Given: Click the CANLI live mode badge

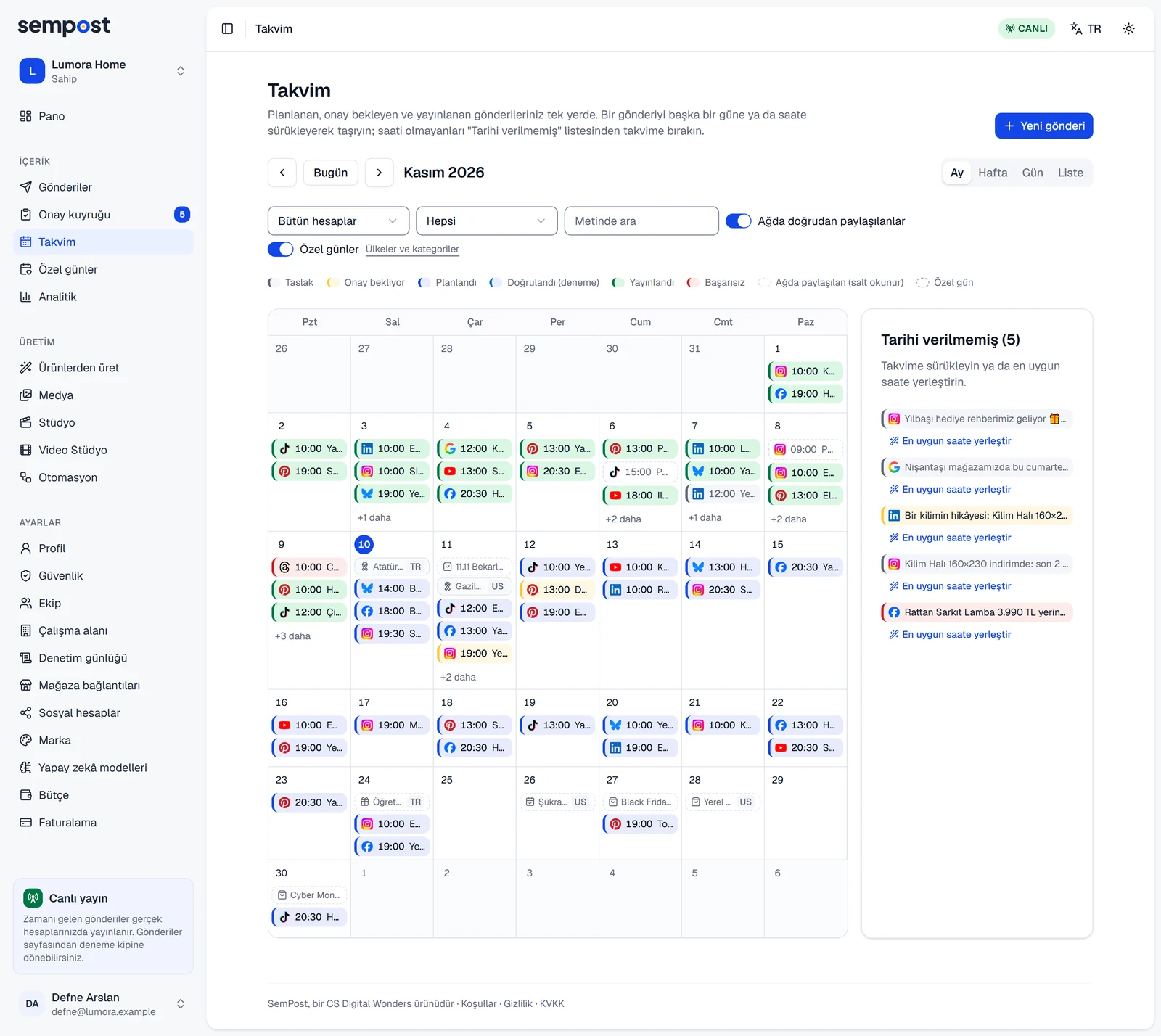Looking at the screenshot, I should (1026, 28).
